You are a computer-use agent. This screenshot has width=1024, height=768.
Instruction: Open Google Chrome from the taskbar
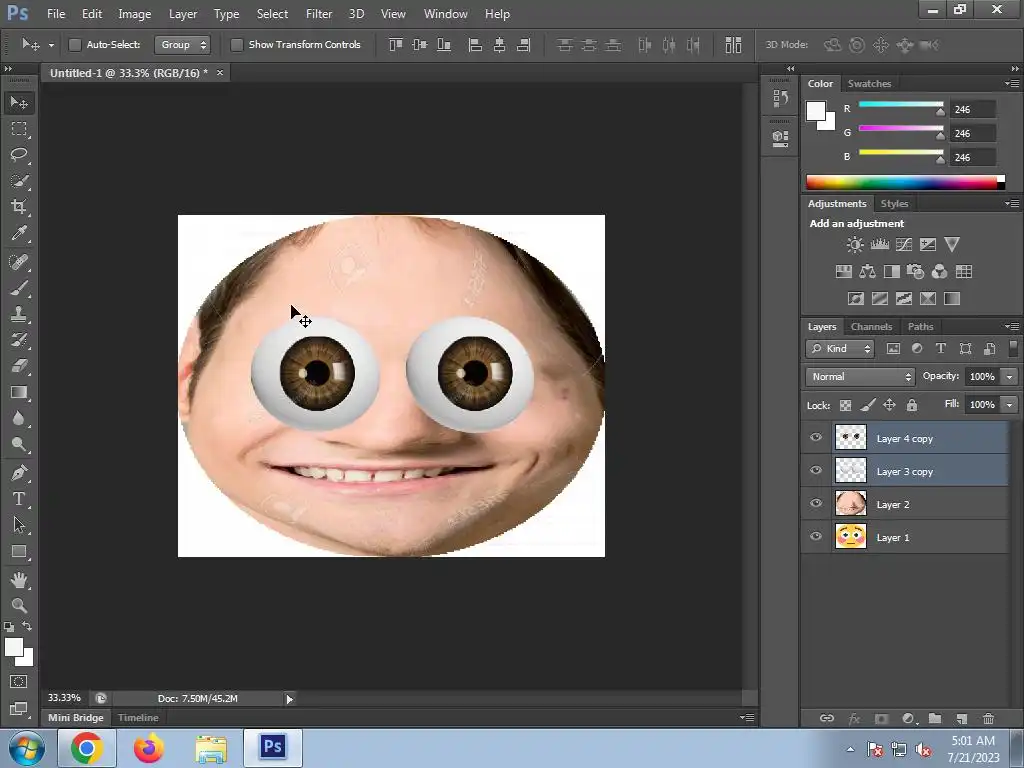(x=87, y=748)
